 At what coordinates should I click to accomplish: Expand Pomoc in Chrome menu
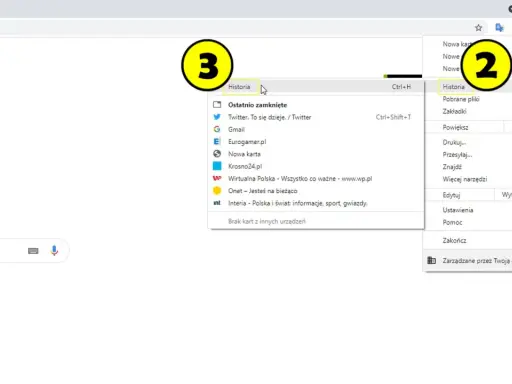(x=452, y=222)
